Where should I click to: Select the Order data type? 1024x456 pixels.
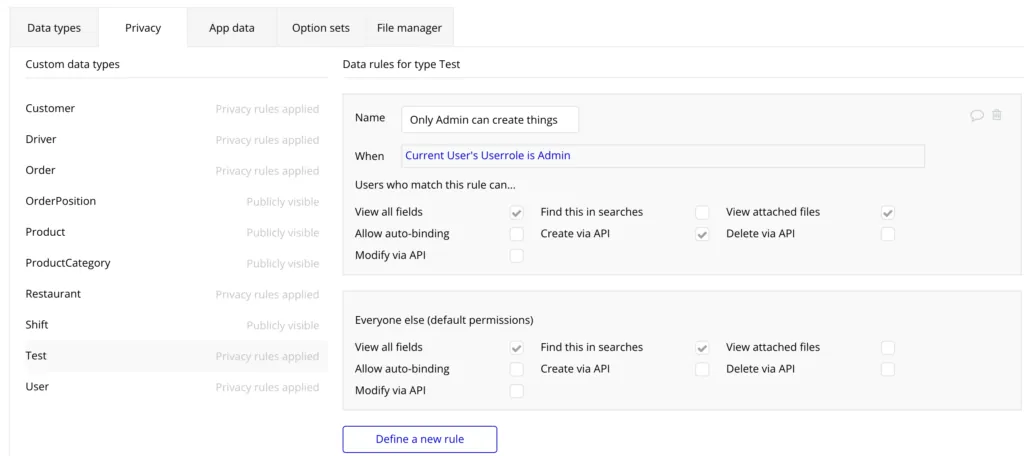[x=176, y=170]
